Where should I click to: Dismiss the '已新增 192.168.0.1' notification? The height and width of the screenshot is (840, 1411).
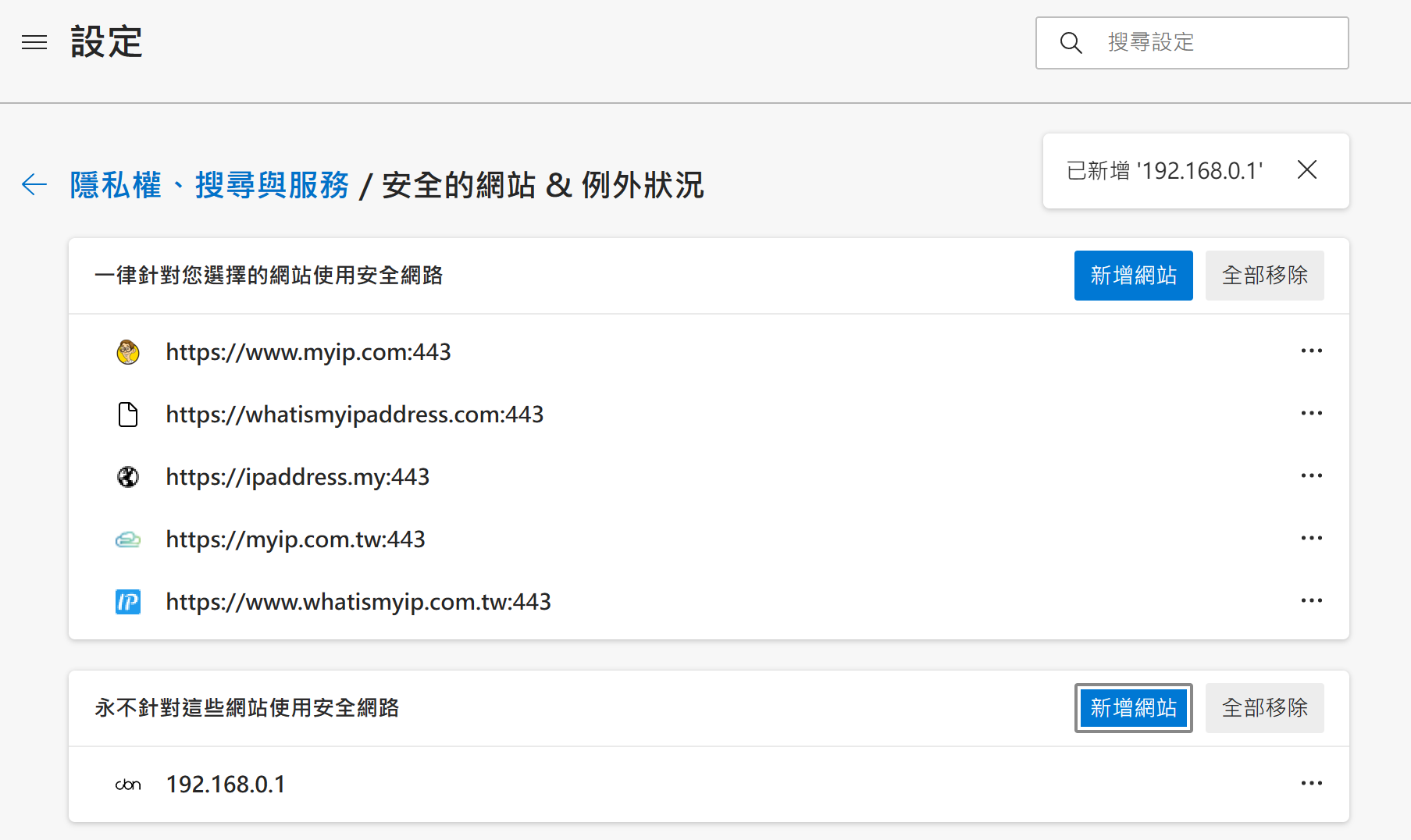click(1306, 170)
